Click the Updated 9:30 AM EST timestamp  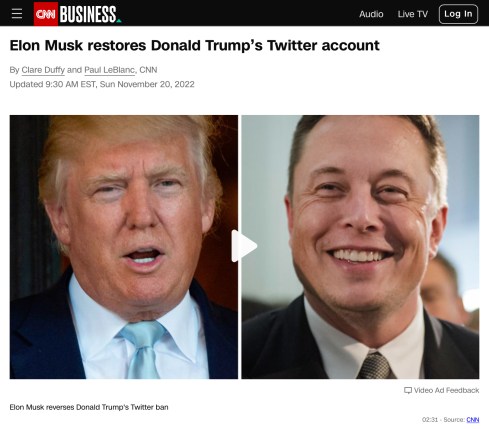point(102,84)
